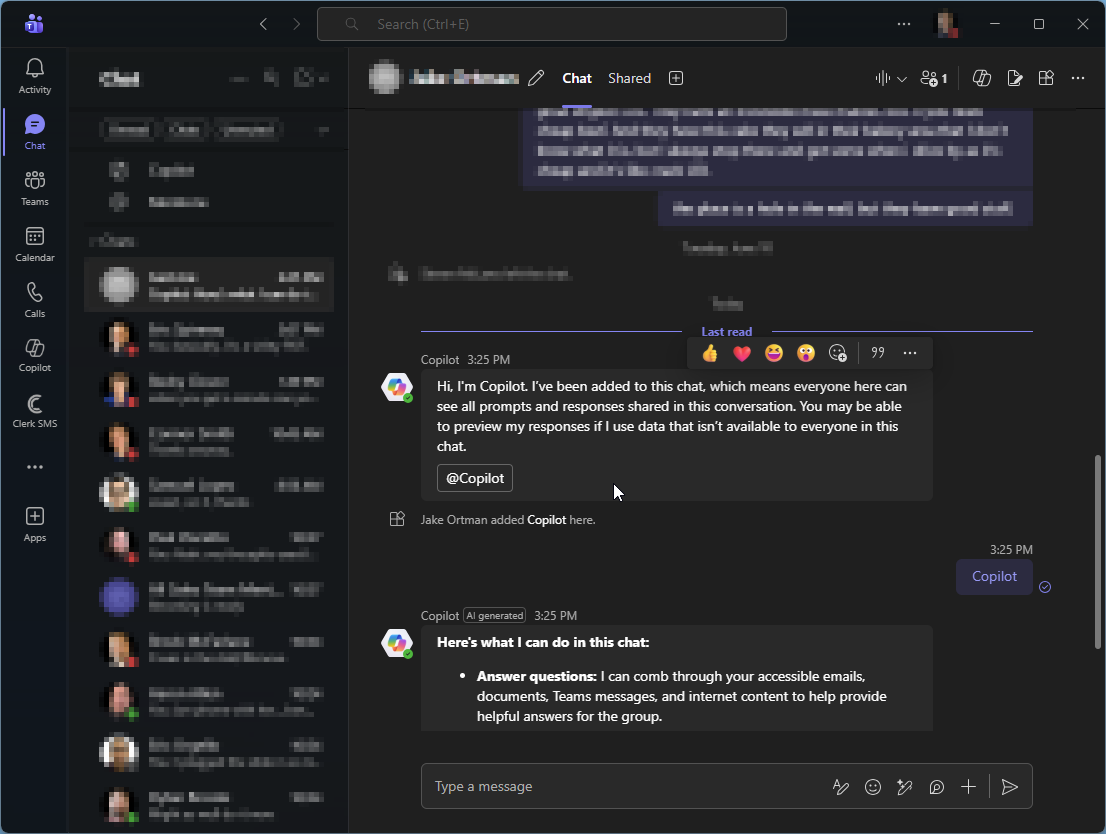Screen dimensions: 1106x834
Task: Select the sent Copilot message bubble
Action: pyautogui.click(x=994, y=576)
